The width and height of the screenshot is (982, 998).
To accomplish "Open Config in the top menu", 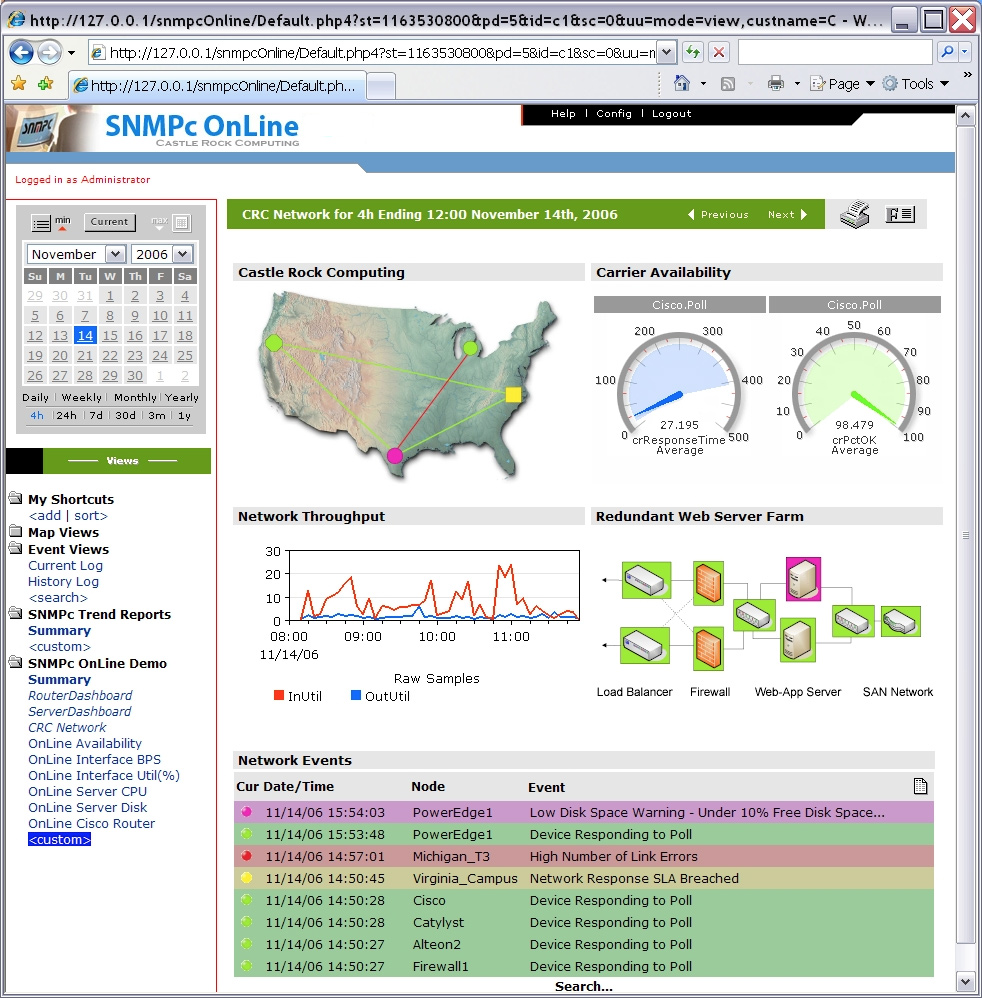I will [x=614, y=114].
